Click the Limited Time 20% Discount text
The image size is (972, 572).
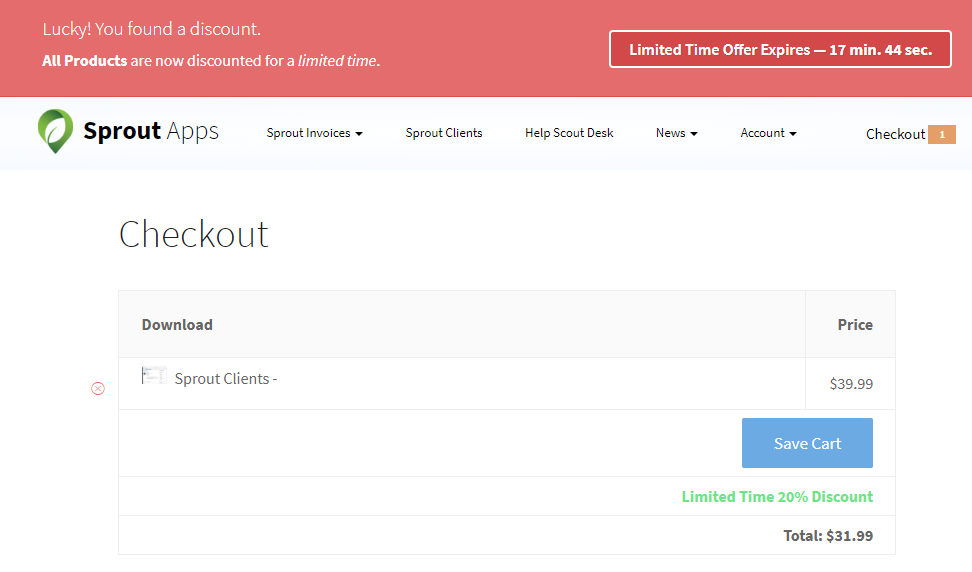tap(777, 497)
